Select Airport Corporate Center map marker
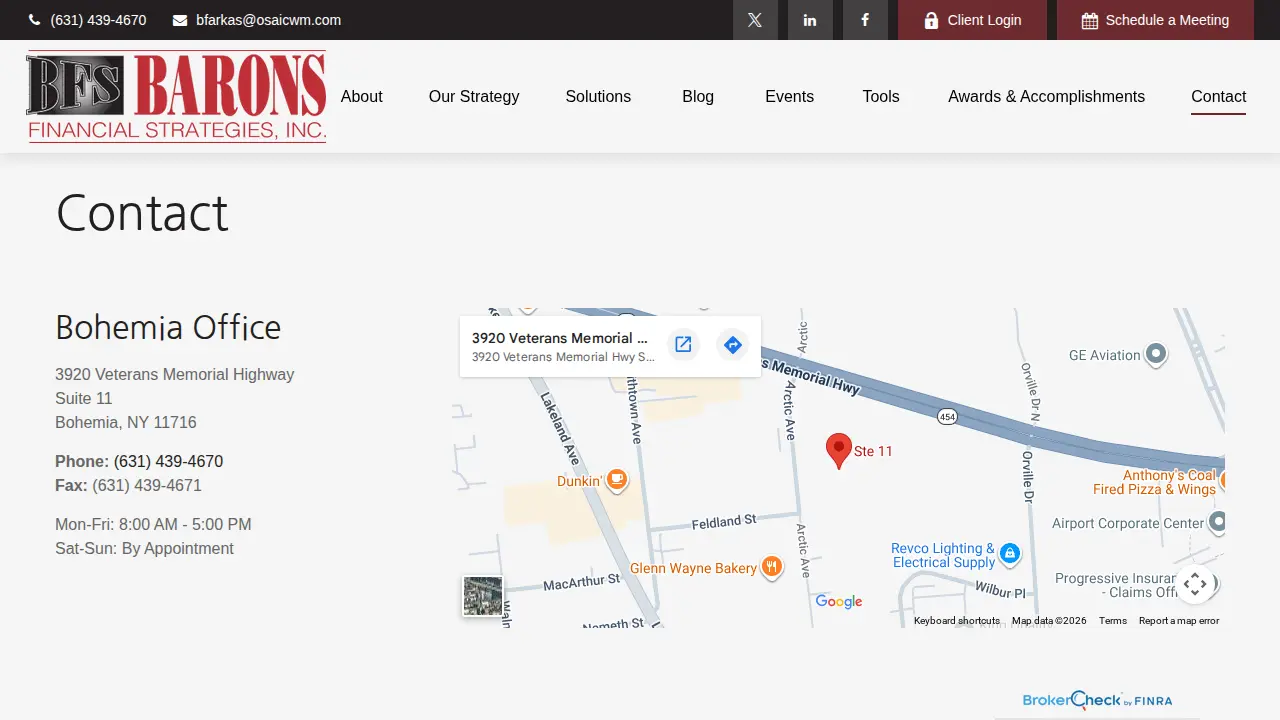Viewport: 1280px width, 720px height. (1217, 522)
